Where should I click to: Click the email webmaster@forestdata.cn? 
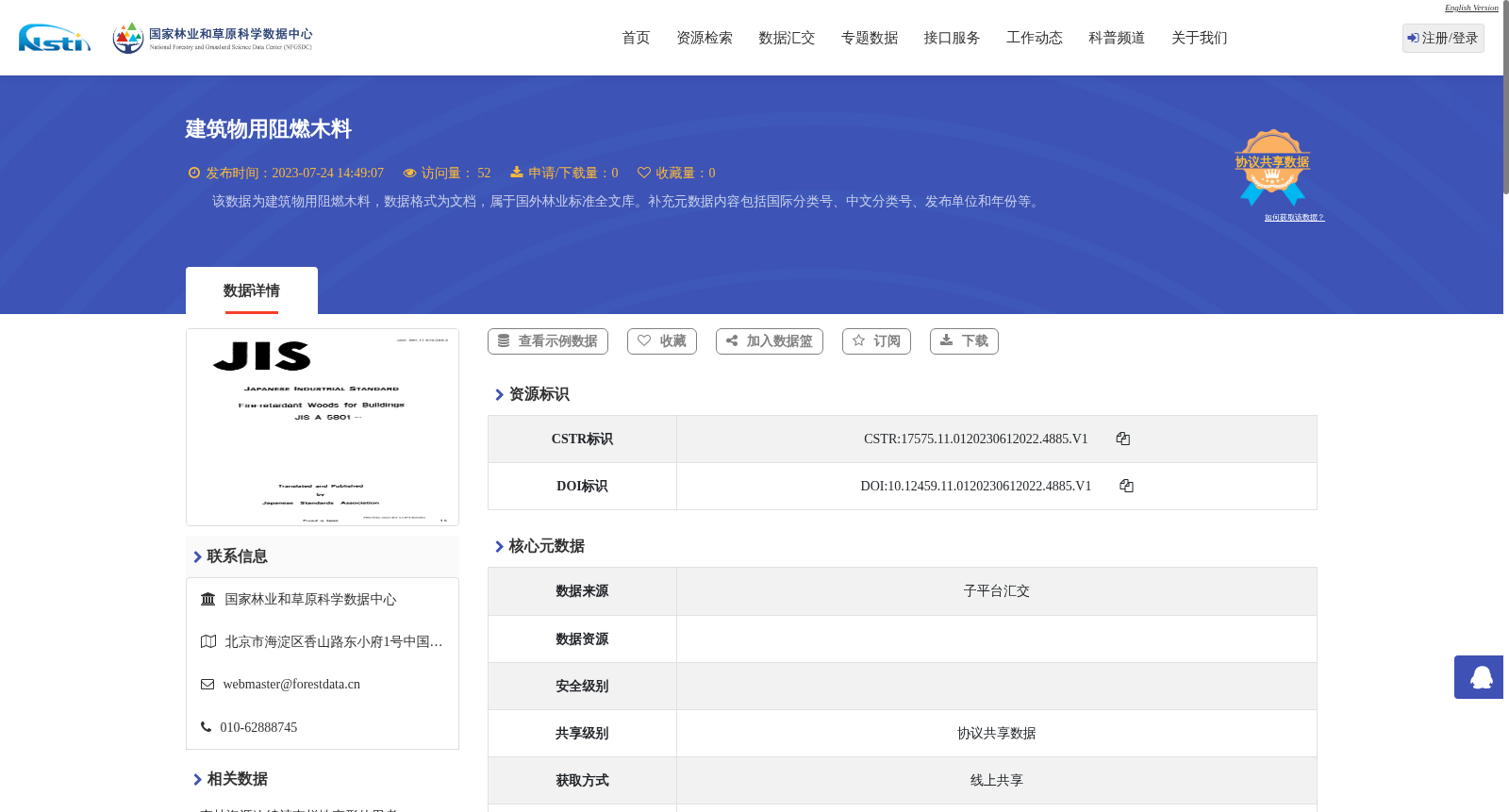click(x=291, y=684)
